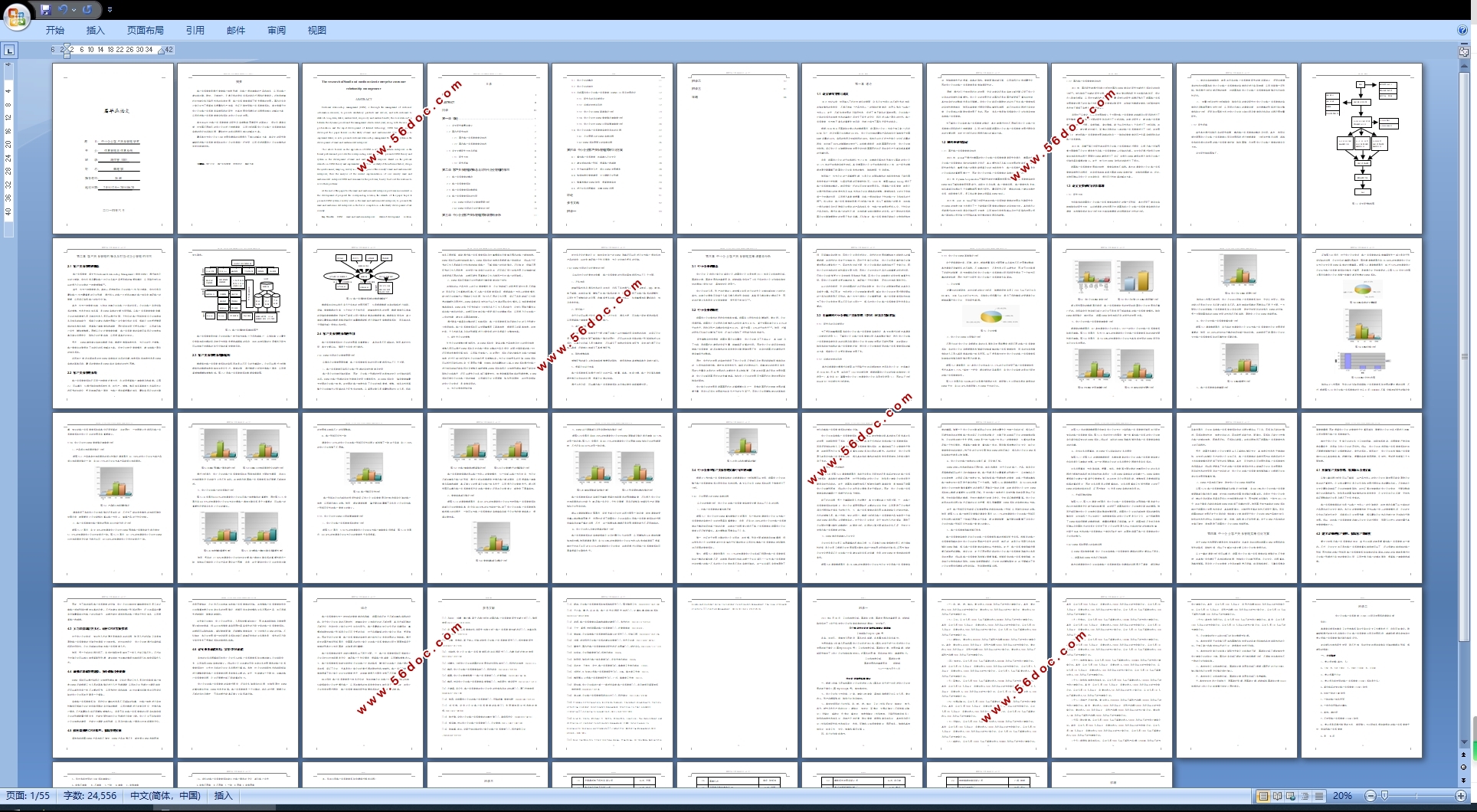Viewport: 1477px width, 812px height.
Task: Click the tab stop selector beside the ruler
Action: click(9, 51)
